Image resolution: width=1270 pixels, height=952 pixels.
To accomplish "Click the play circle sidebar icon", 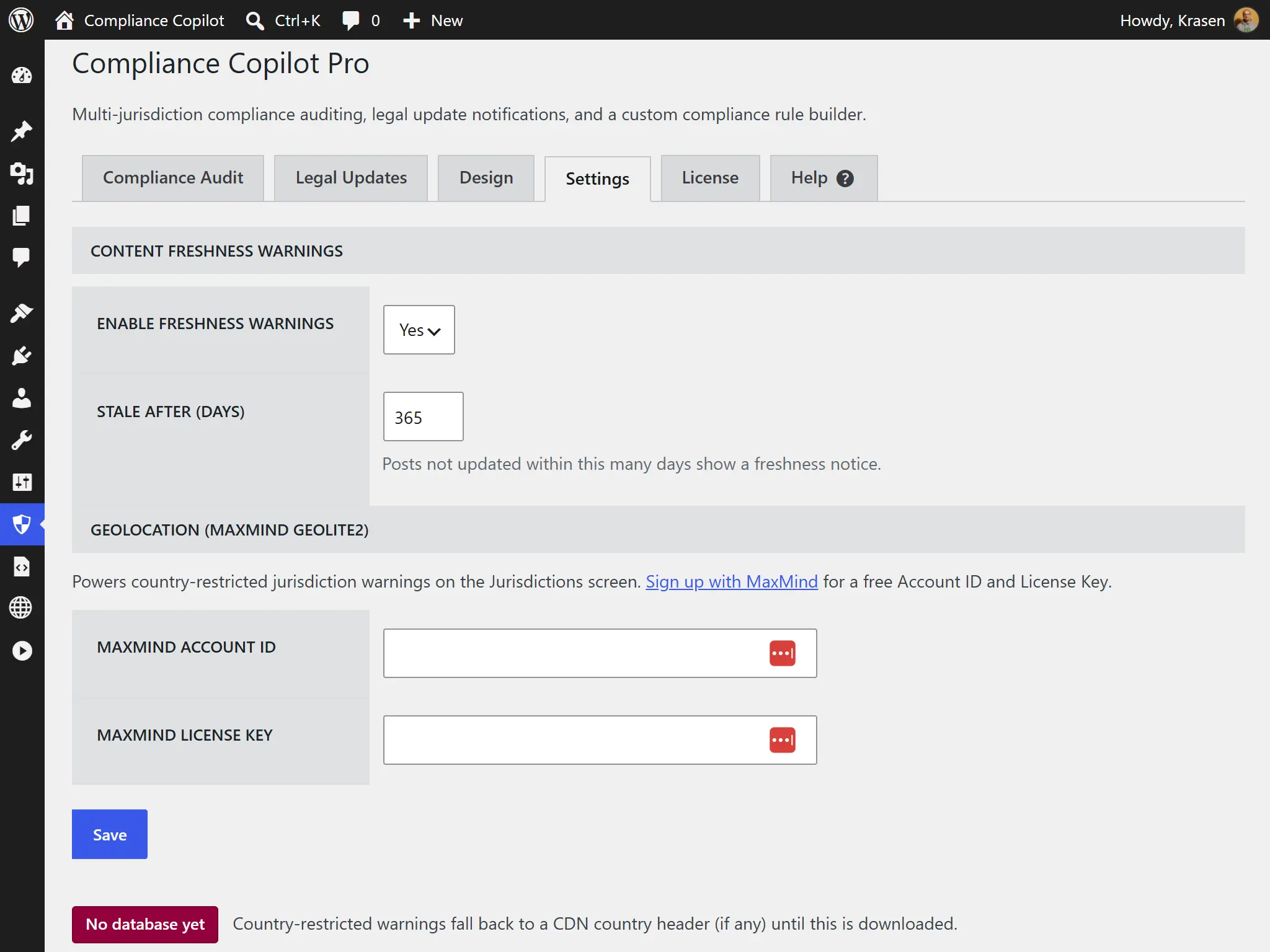I will (22, 651).
